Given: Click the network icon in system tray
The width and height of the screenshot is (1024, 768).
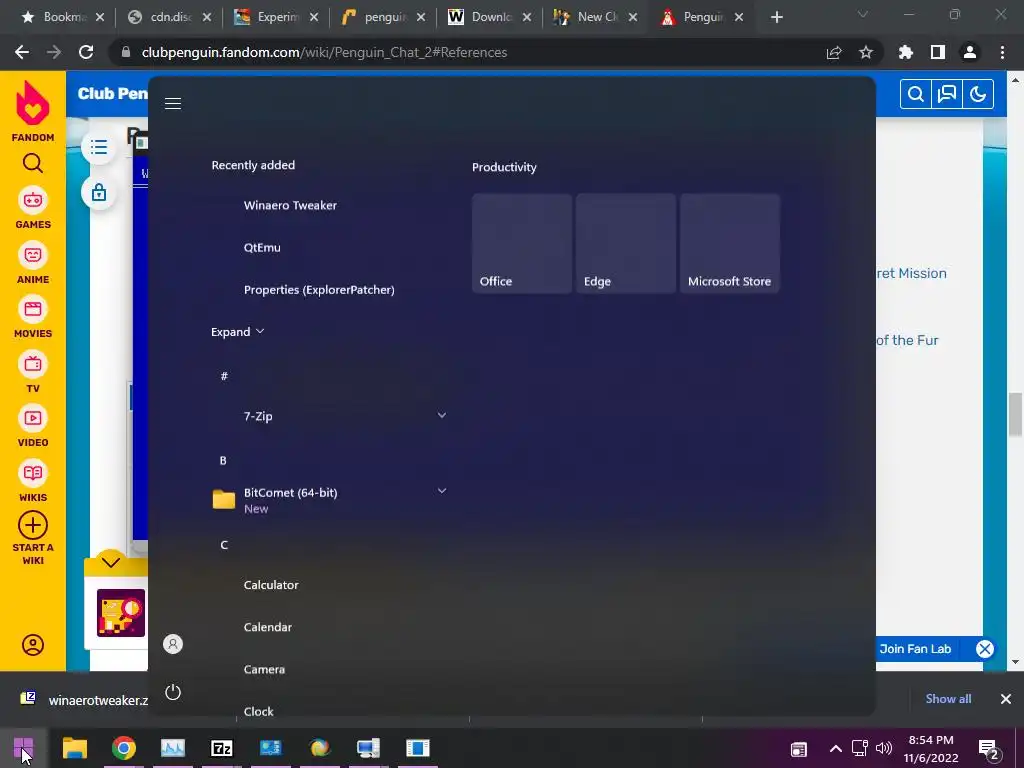Looking at the screenshot, I should point(859,748).
